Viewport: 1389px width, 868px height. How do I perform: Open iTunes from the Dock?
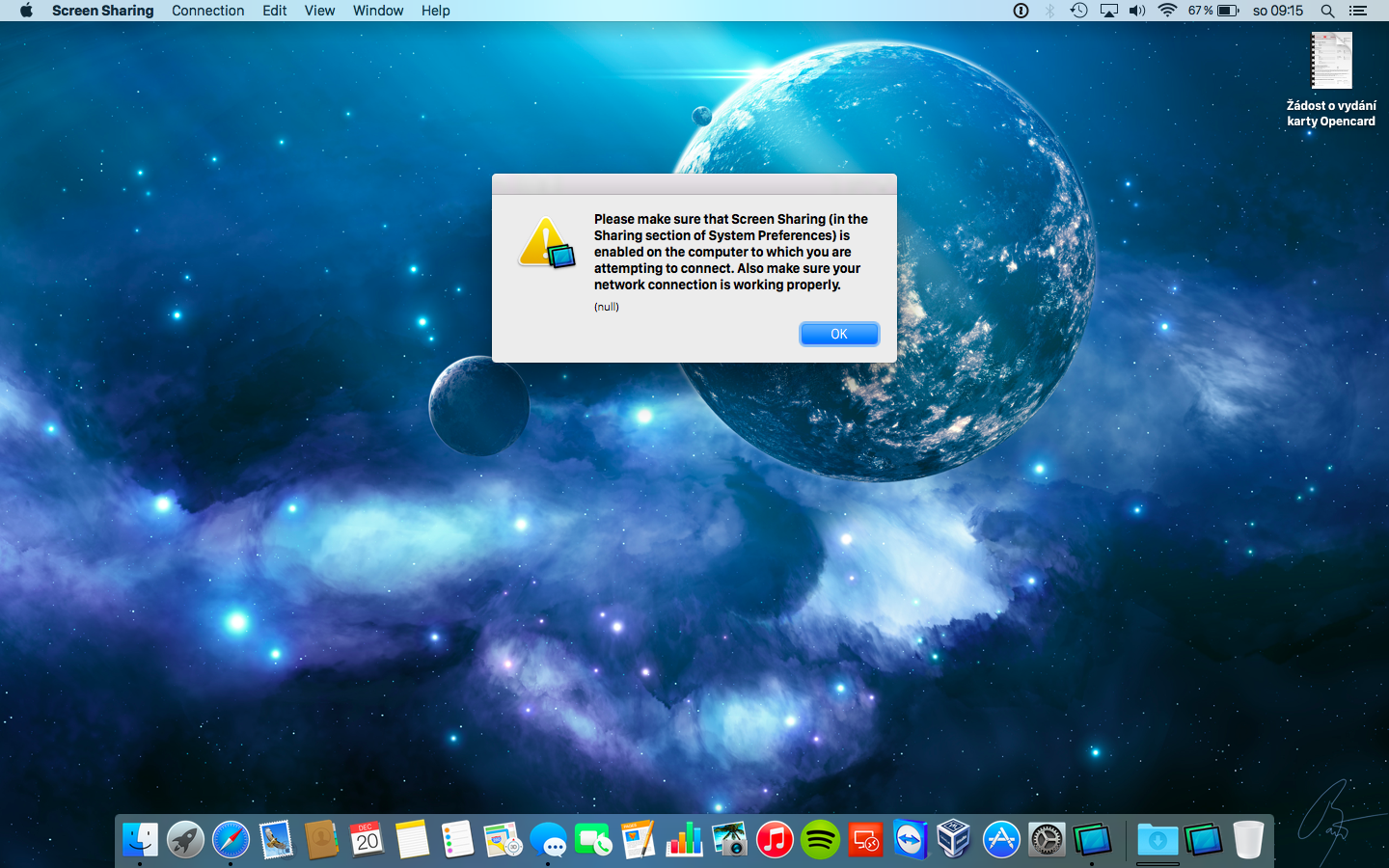[x=775, y=840]
